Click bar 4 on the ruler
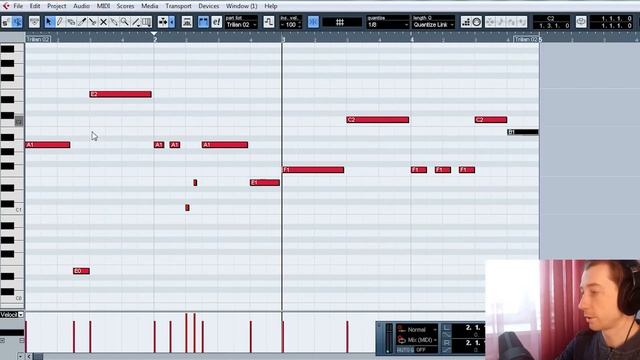 click(412, 40)
